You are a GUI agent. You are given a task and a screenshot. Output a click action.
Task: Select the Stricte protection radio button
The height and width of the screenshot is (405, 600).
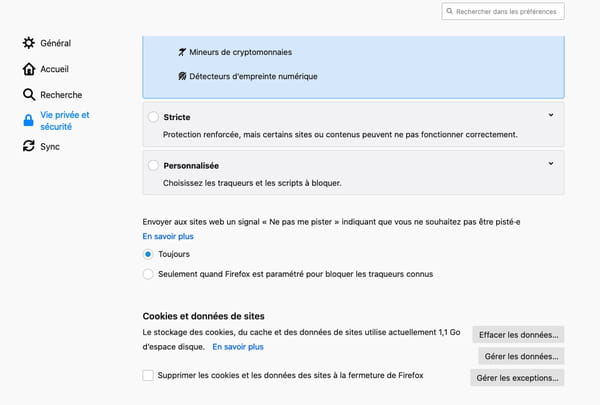coord(153,117)
